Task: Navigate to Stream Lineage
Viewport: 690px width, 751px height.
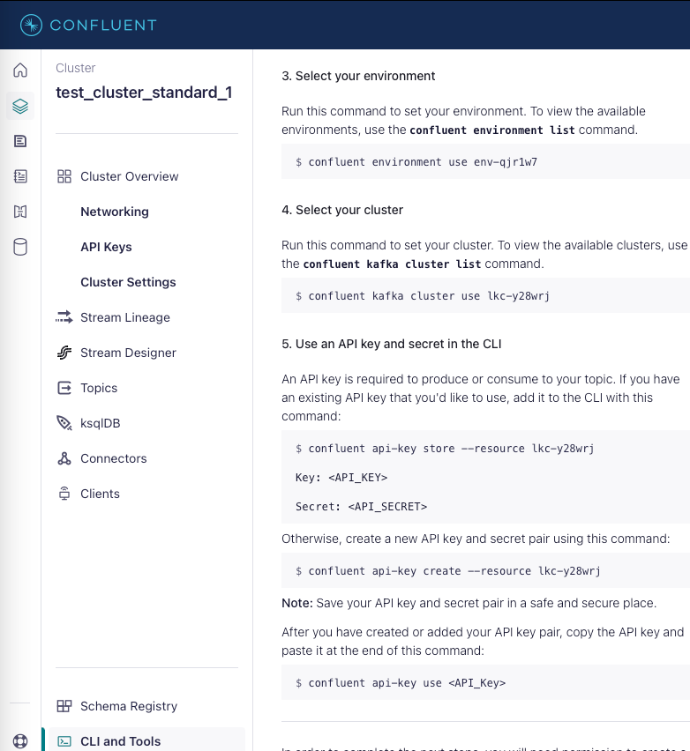Action: coord(125,317)
